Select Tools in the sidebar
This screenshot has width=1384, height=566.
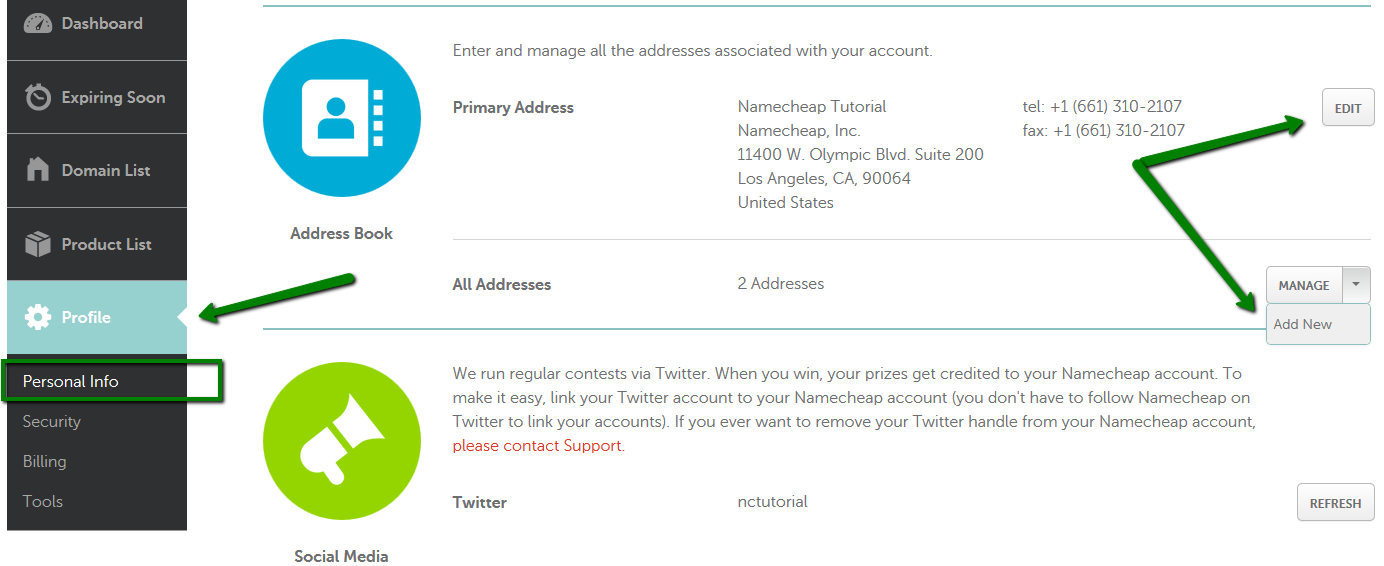click(43, 502)
